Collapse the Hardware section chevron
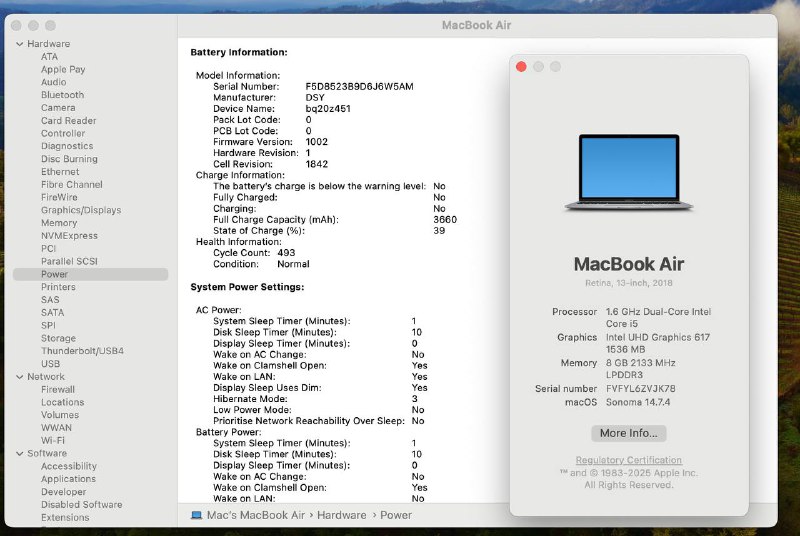 click(19, 44)
